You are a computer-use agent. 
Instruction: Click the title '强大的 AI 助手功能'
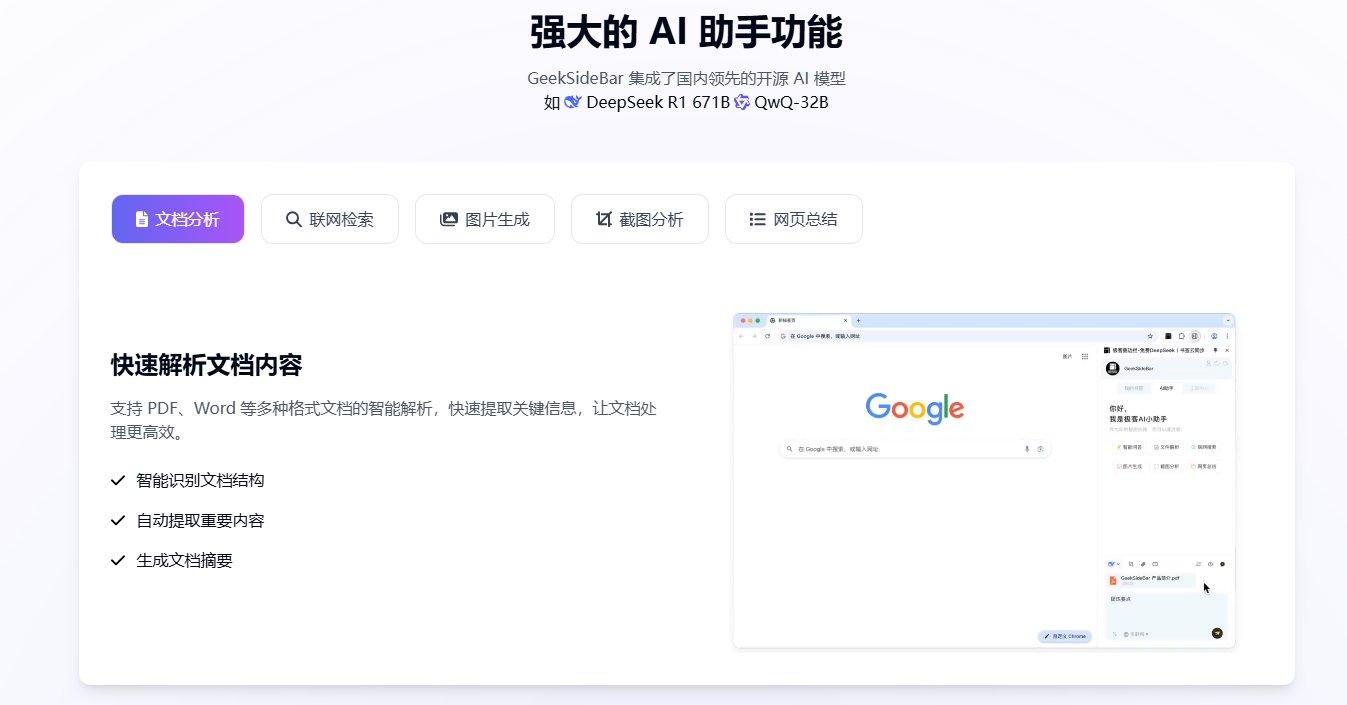tap(686, 32)
